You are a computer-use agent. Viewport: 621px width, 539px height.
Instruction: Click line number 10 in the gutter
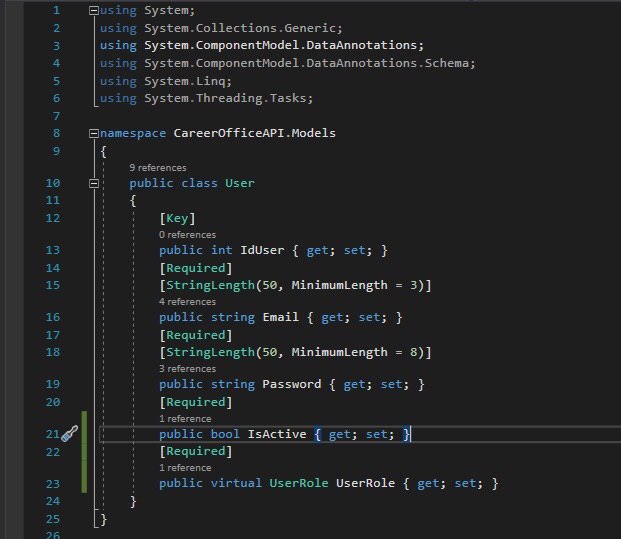(53, 183)
